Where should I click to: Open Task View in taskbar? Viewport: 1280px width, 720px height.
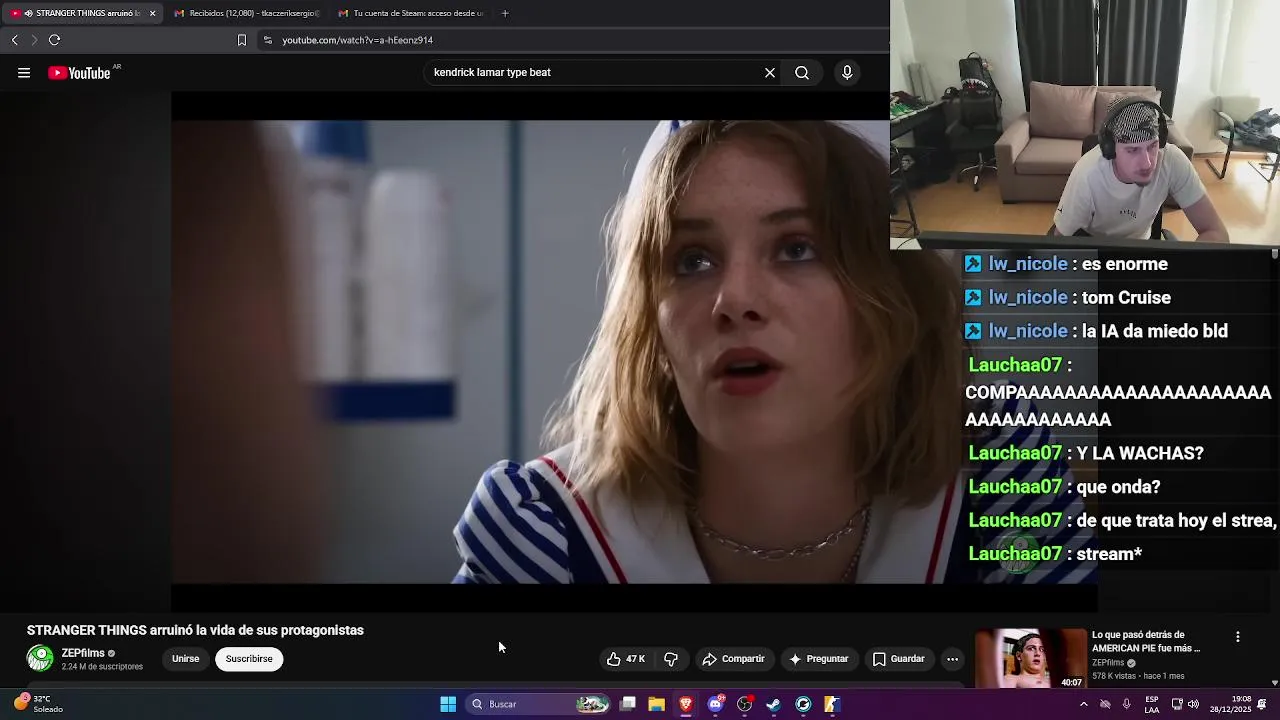(628, 704)
